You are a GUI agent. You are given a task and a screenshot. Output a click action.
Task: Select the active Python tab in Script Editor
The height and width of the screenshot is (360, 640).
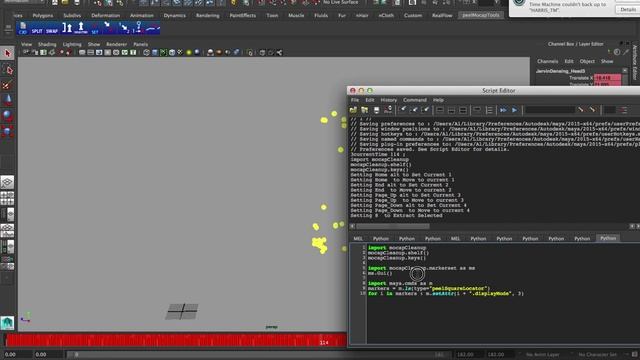[608, 238]
